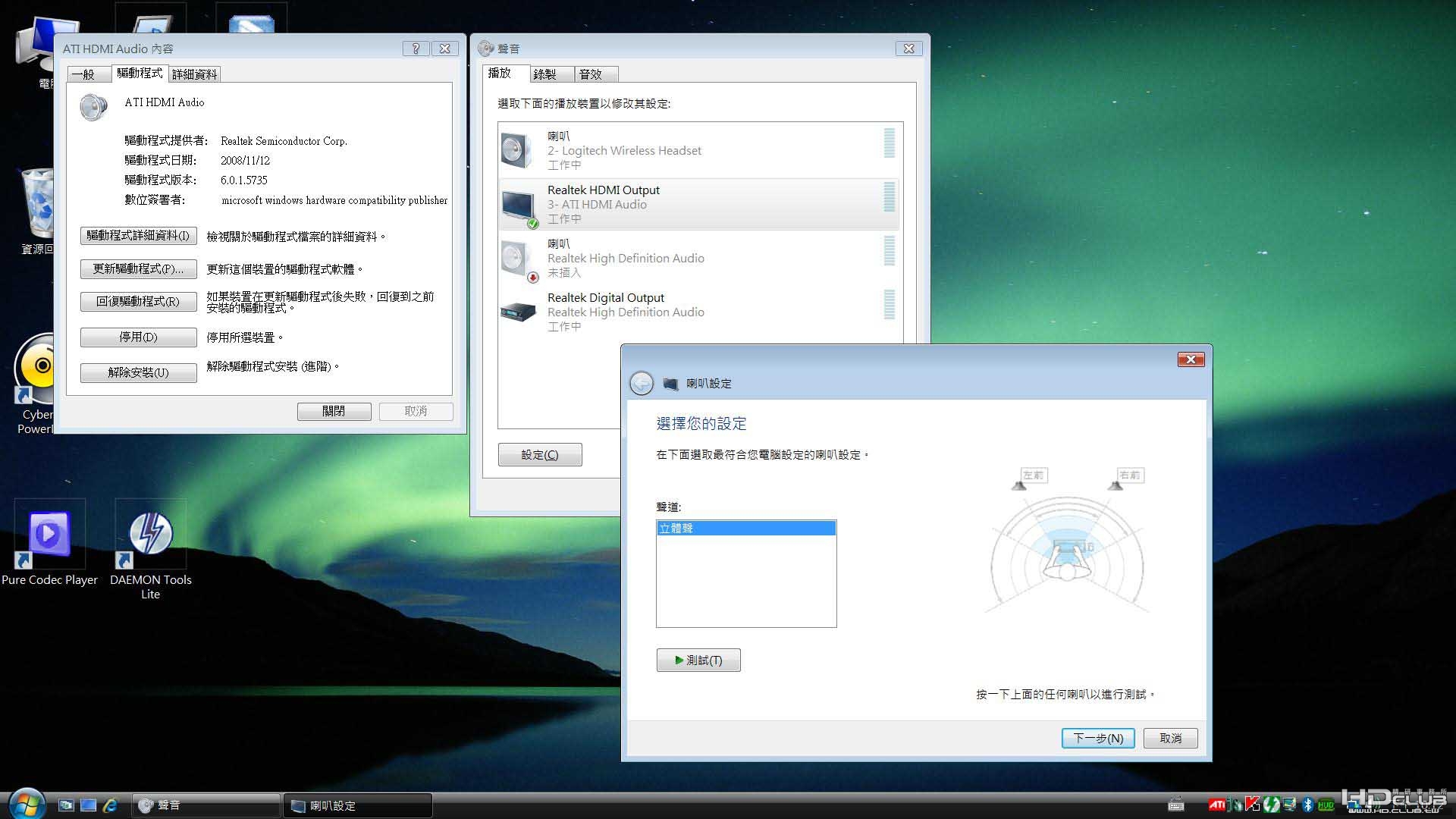Image resolution: width=1456 pixels, height=819 pixels.
Task: Click the 設定(C) button in the sound window
Action: click(x=540, y=454)
